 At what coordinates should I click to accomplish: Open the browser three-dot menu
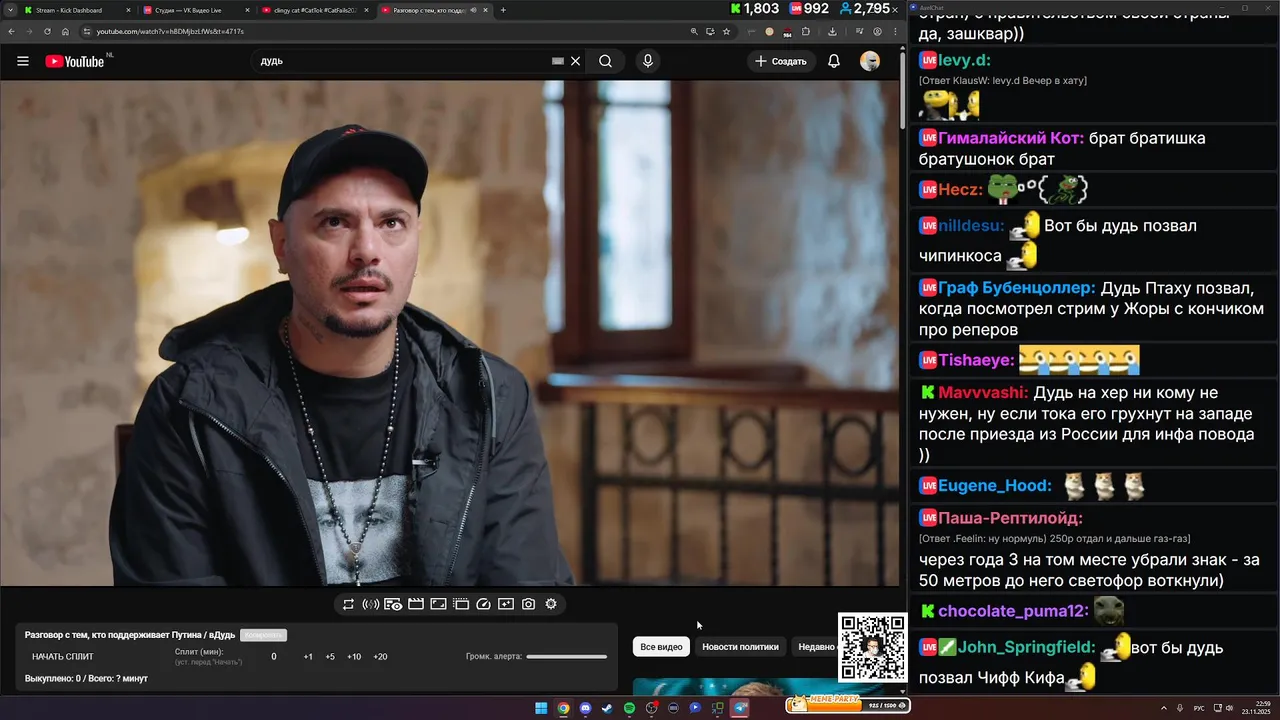(895, 31)
